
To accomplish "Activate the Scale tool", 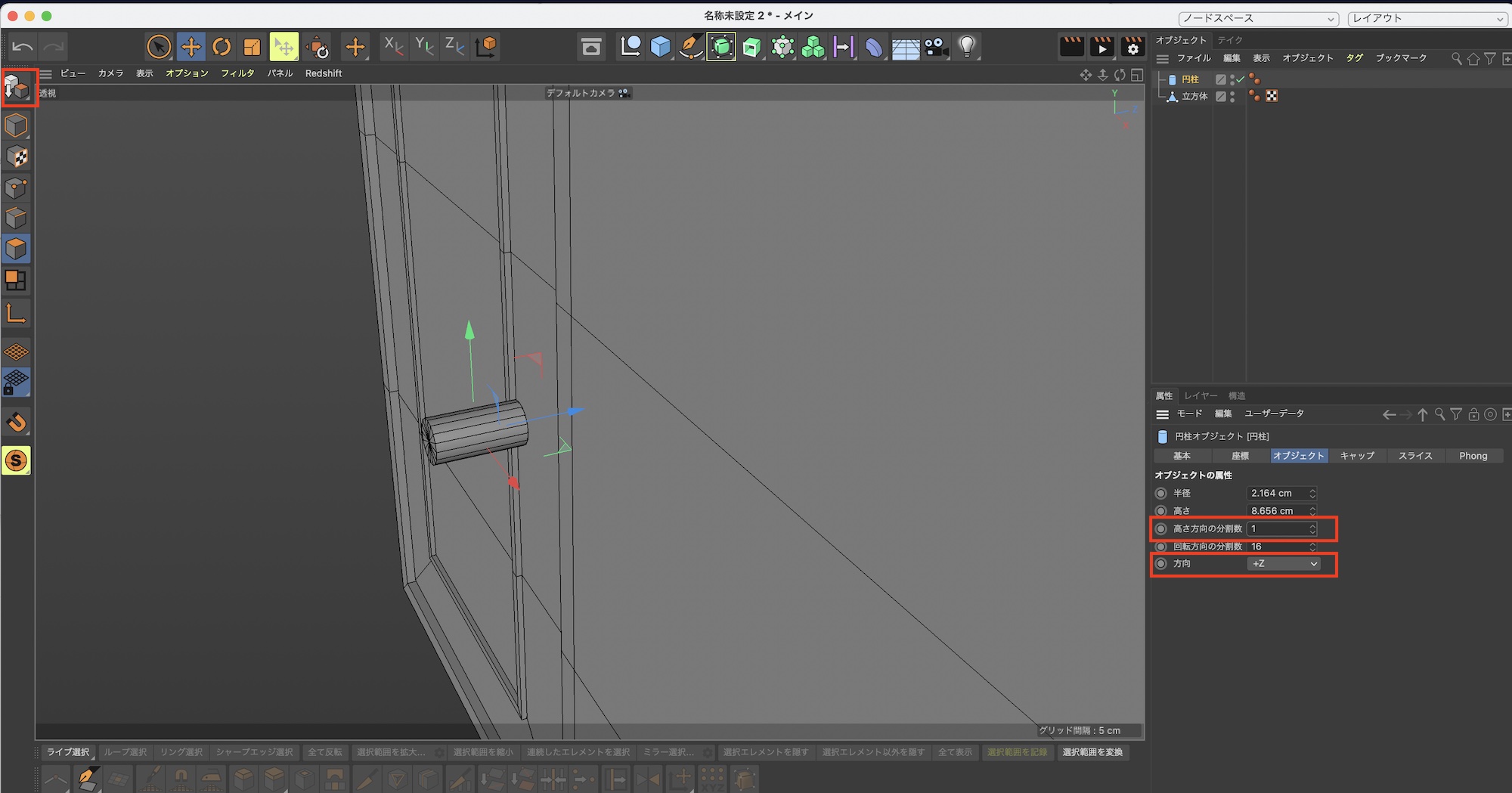I will click(x=252, y=47).
